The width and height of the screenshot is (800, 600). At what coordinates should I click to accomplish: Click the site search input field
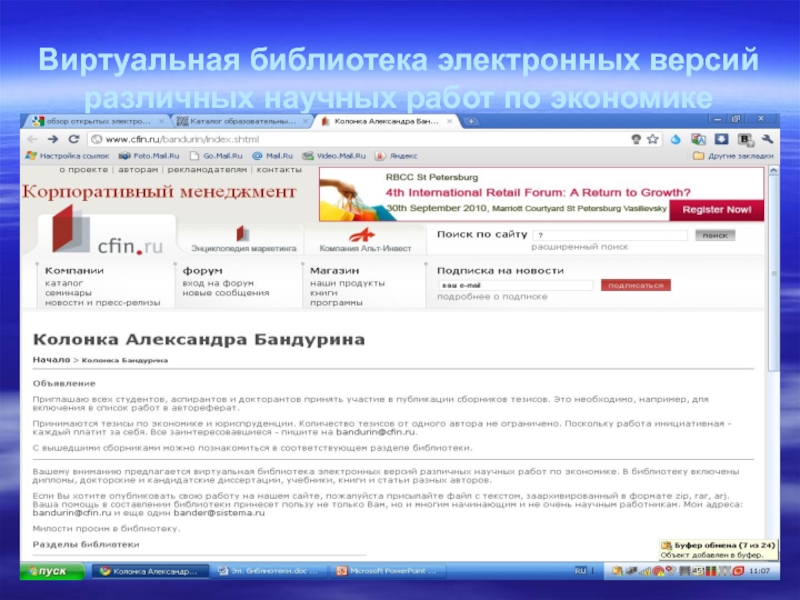pyautogui.click(x=610, y=235)
